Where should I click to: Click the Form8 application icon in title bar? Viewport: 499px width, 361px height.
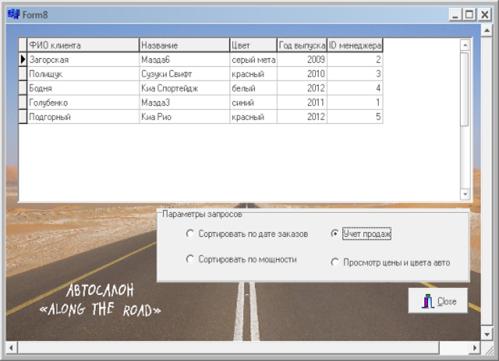point(13,14)
